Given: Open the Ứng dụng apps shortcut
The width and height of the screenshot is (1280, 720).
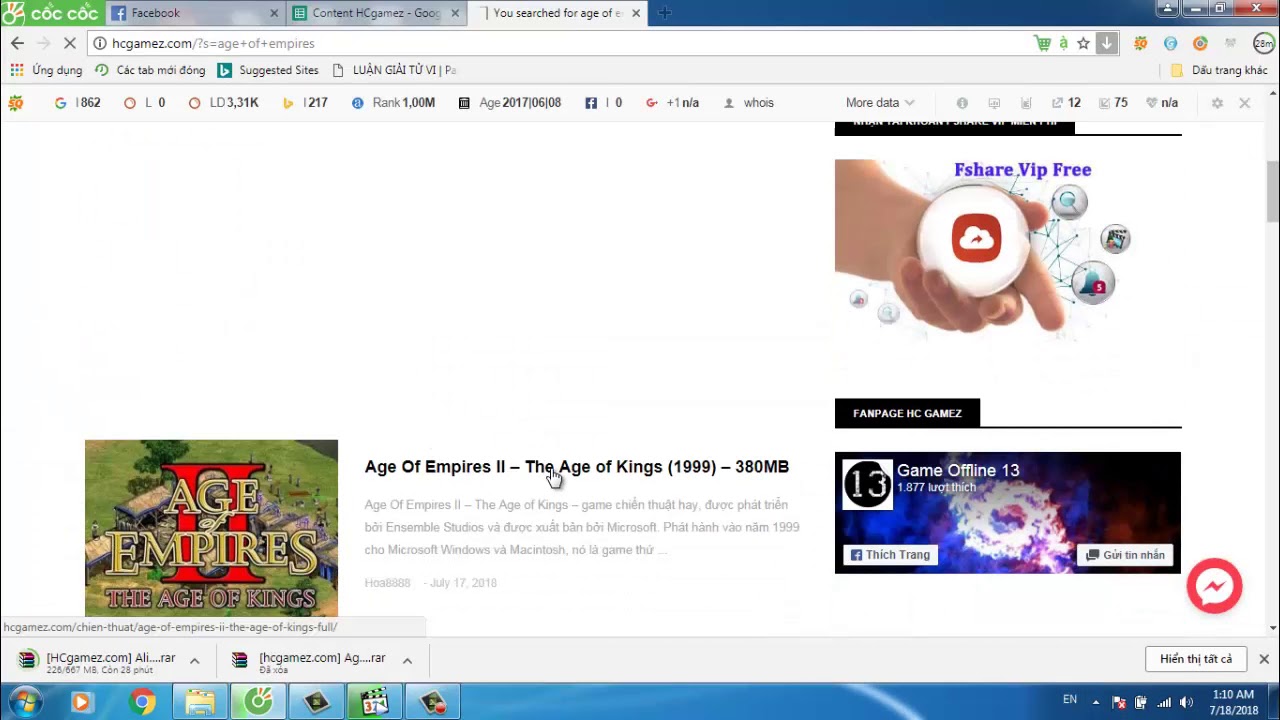Looking at the screenshot, I should click(47, 70).
